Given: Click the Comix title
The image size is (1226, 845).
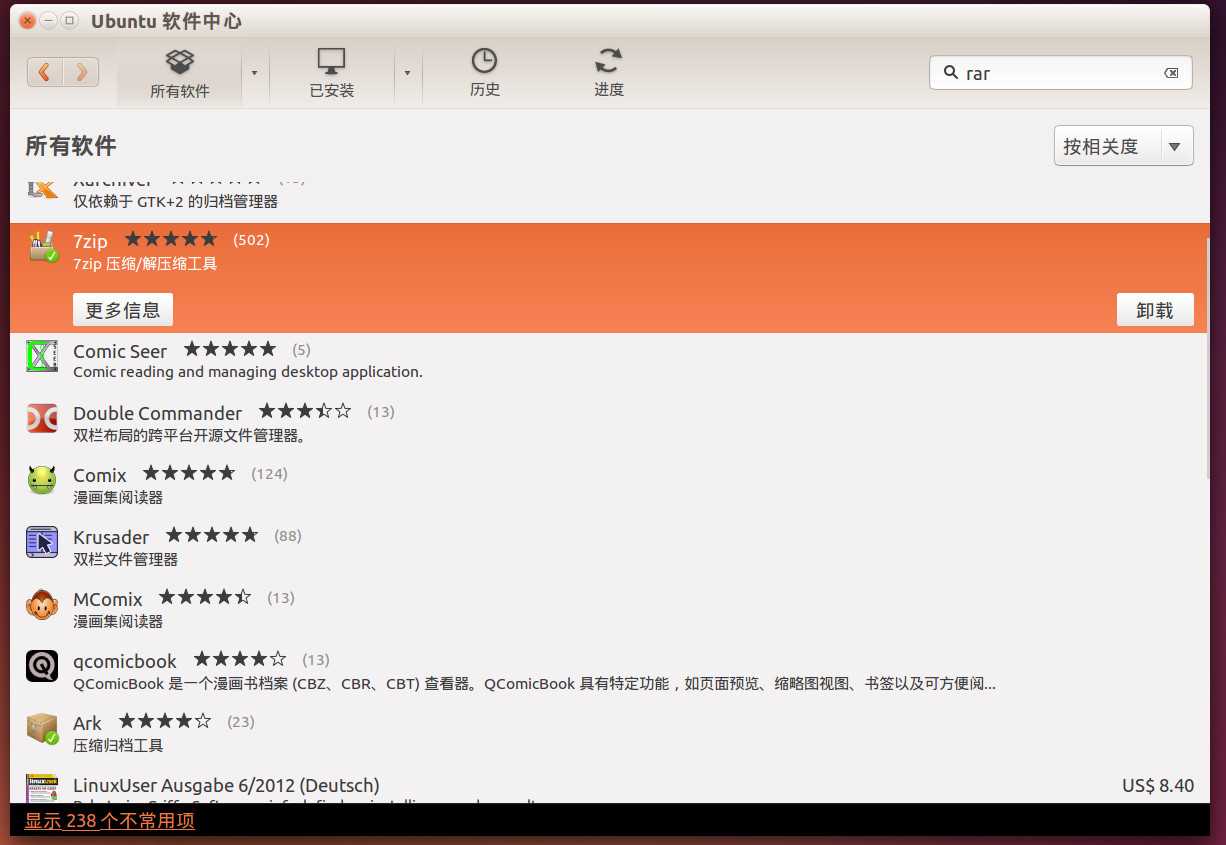Looking at the screenshot, I should click(x=100, y=475).
